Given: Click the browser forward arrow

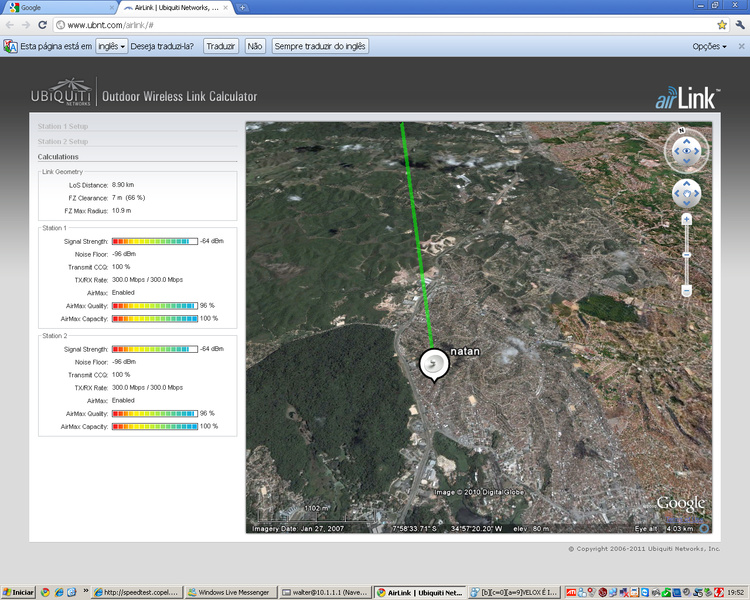Looking at the screenshot, I should [26, 25].
